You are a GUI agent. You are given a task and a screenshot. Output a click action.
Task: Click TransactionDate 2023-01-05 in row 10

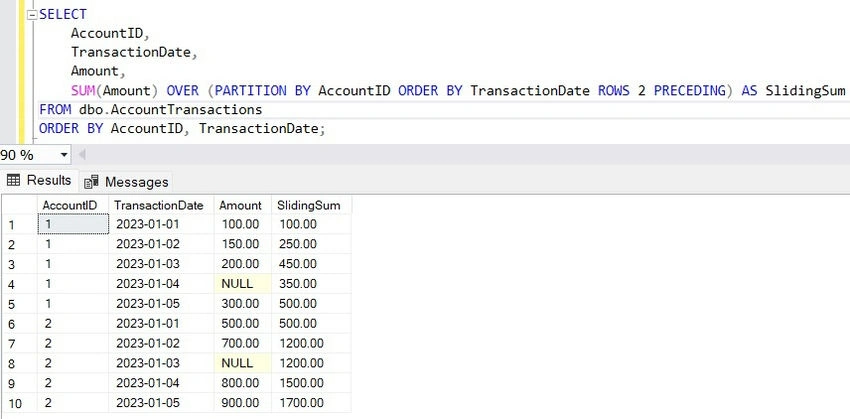(x=147, y=403)
